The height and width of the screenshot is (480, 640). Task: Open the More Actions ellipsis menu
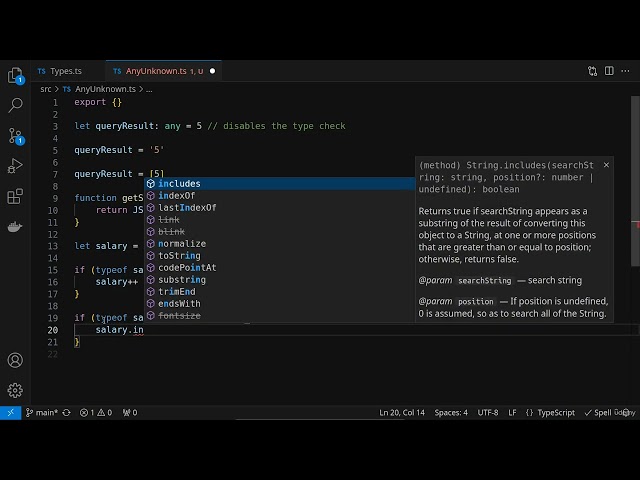625,71
